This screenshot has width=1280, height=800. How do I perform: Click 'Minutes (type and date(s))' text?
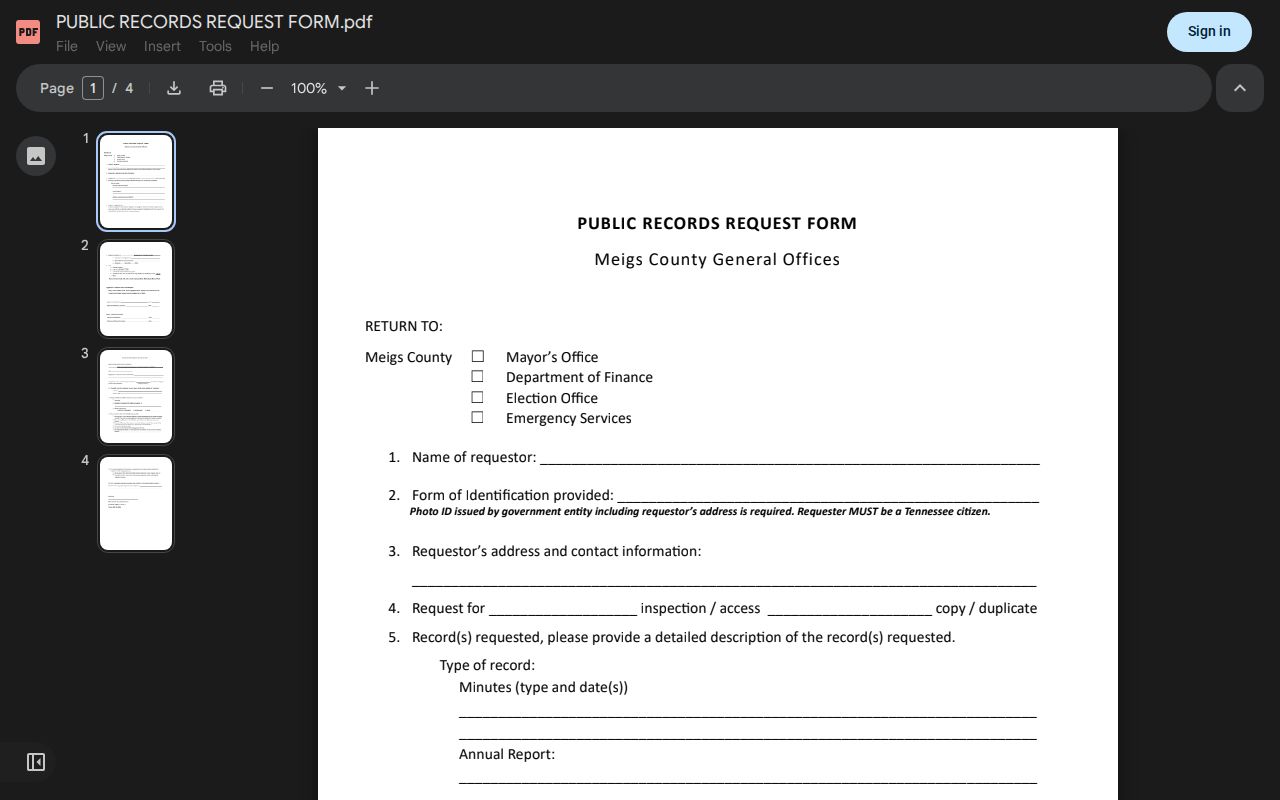click(x=544, y=687)
